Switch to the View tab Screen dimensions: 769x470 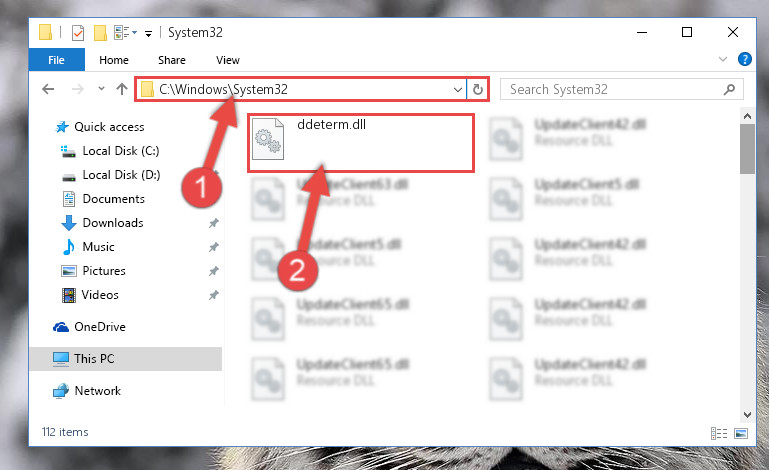[x=228, y=60]
